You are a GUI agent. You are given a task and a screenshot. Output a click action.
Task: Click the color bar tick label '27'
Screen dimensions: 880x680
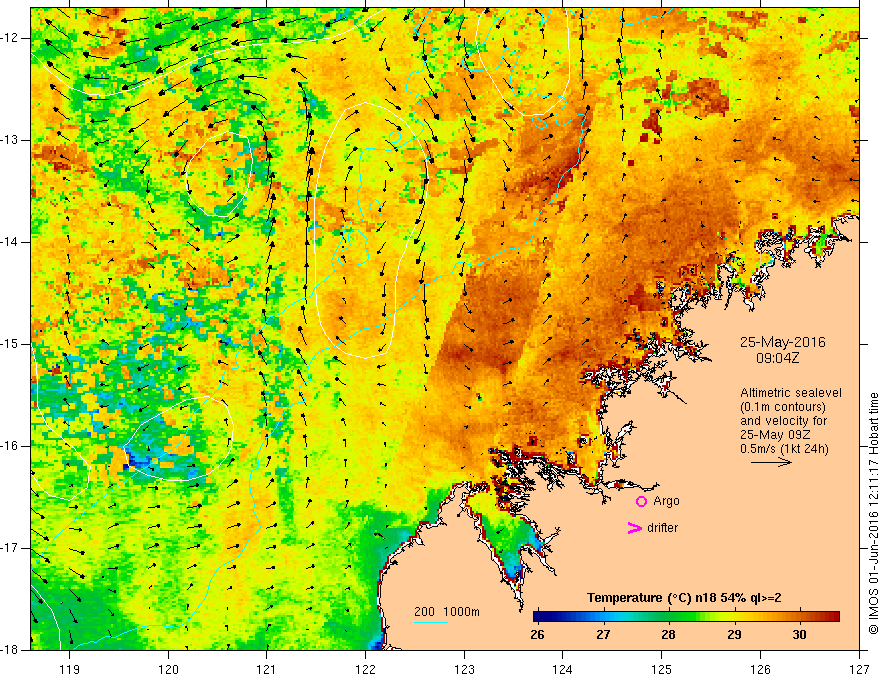pyautogui.click(x=603, y=635)
